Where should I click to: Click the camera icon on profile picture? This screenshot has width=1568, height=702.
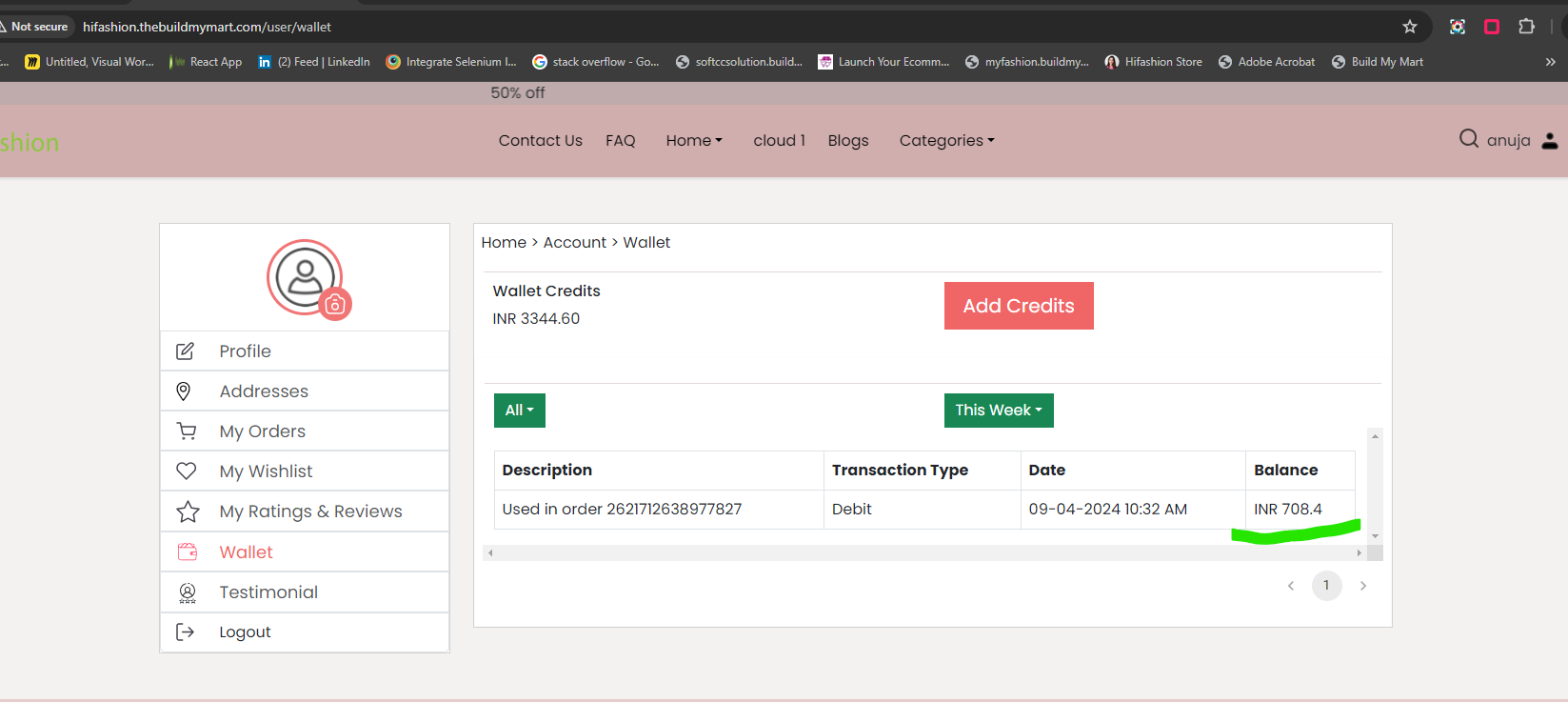335,305
